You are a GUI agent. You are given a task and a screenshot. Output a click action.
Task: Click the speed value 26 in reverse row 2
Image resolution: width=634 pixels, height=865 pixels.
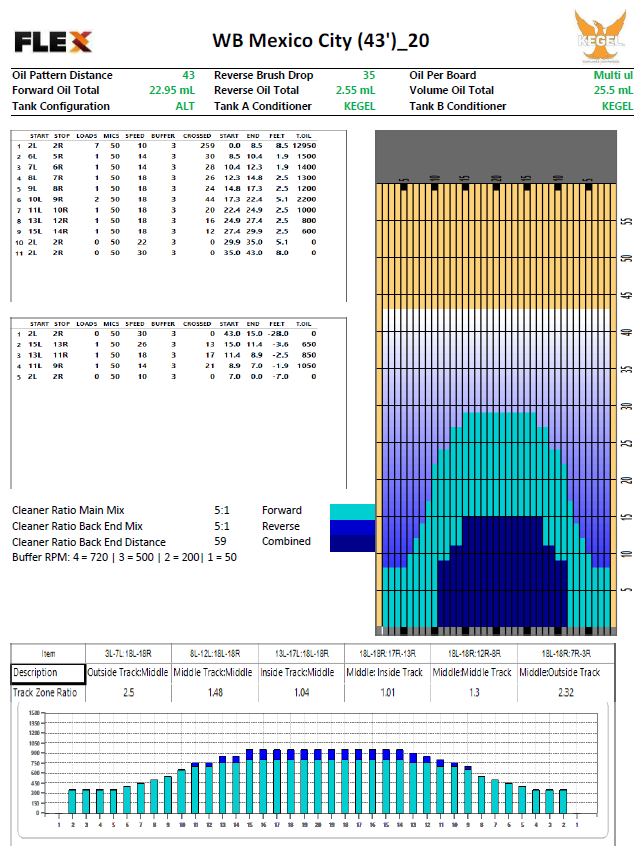point(142,344)
